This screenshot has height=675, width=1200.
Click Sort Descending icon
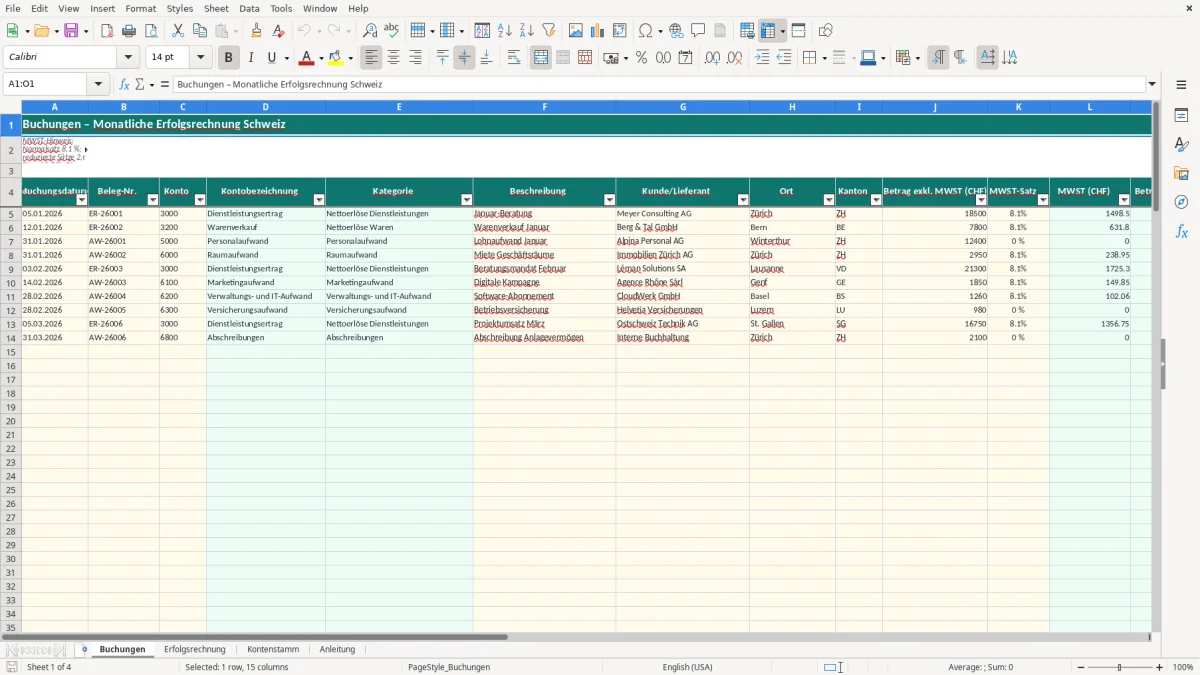coord(526,31)
